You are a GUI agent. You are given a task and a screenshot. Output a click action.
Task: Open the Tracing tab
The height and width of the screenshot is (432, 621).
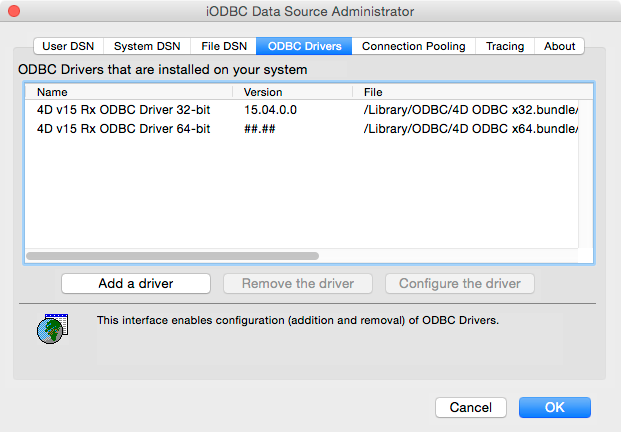pyautogui.click(x=504, y=46)
